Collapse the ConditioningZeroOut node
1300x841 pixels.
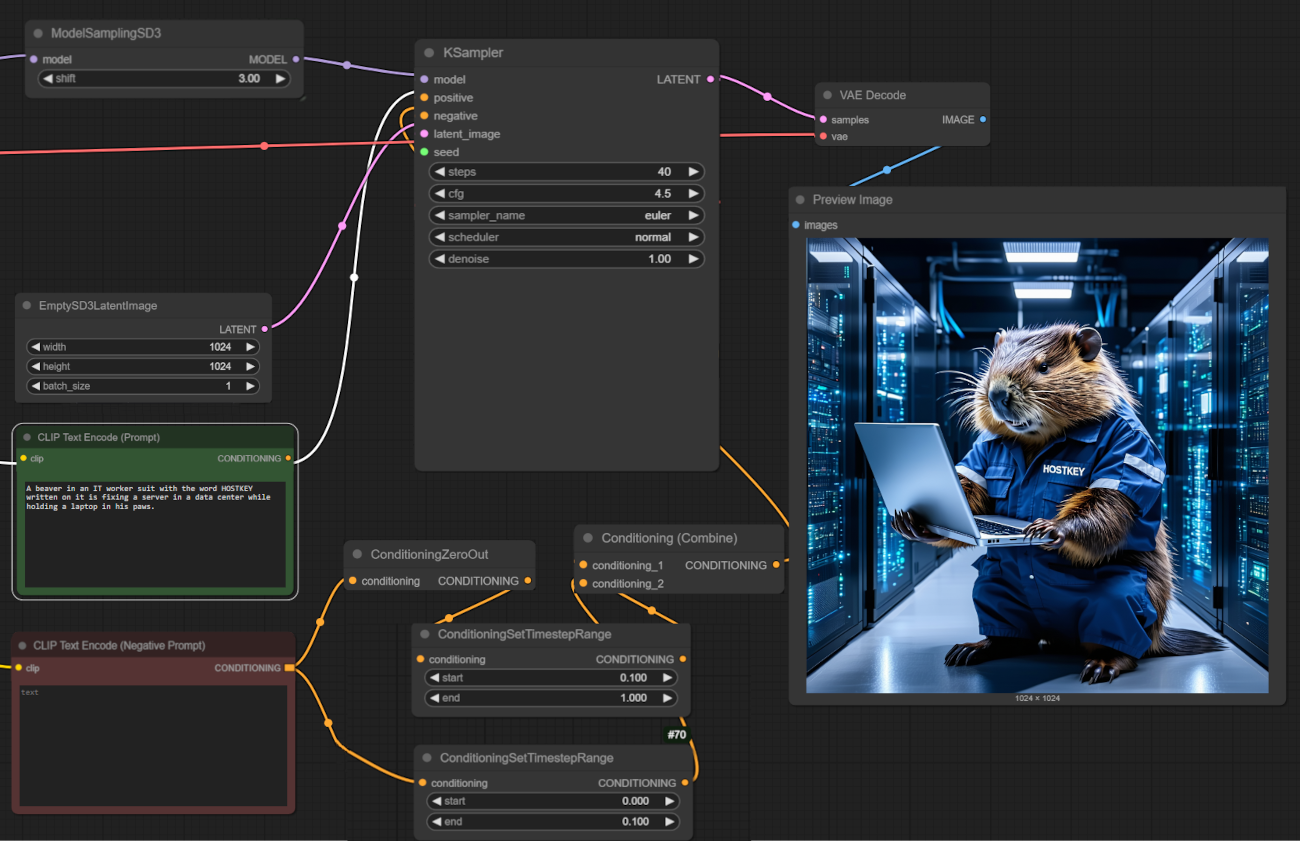[357, 555]
